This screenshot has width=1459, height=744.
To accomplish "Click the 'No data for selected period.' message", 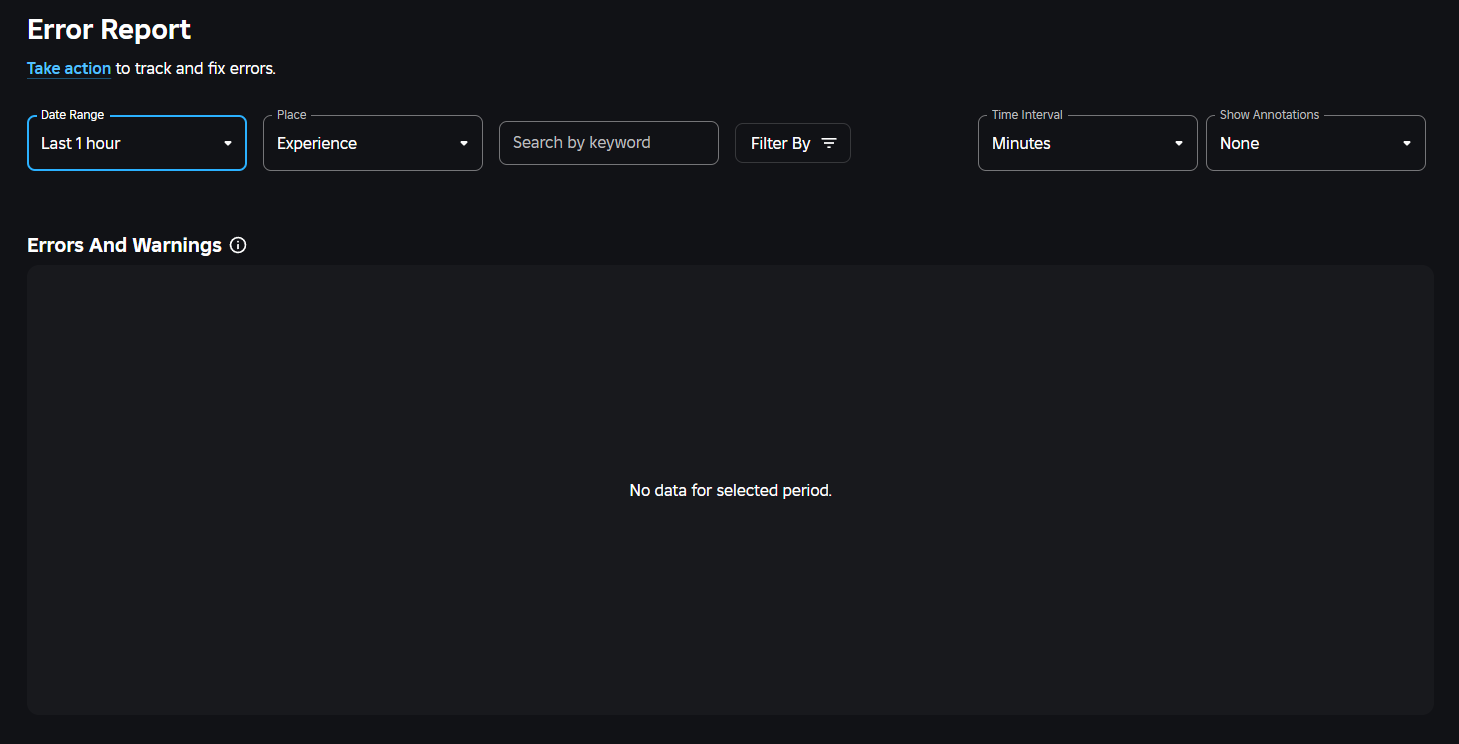I will click(x=731, y=490).
